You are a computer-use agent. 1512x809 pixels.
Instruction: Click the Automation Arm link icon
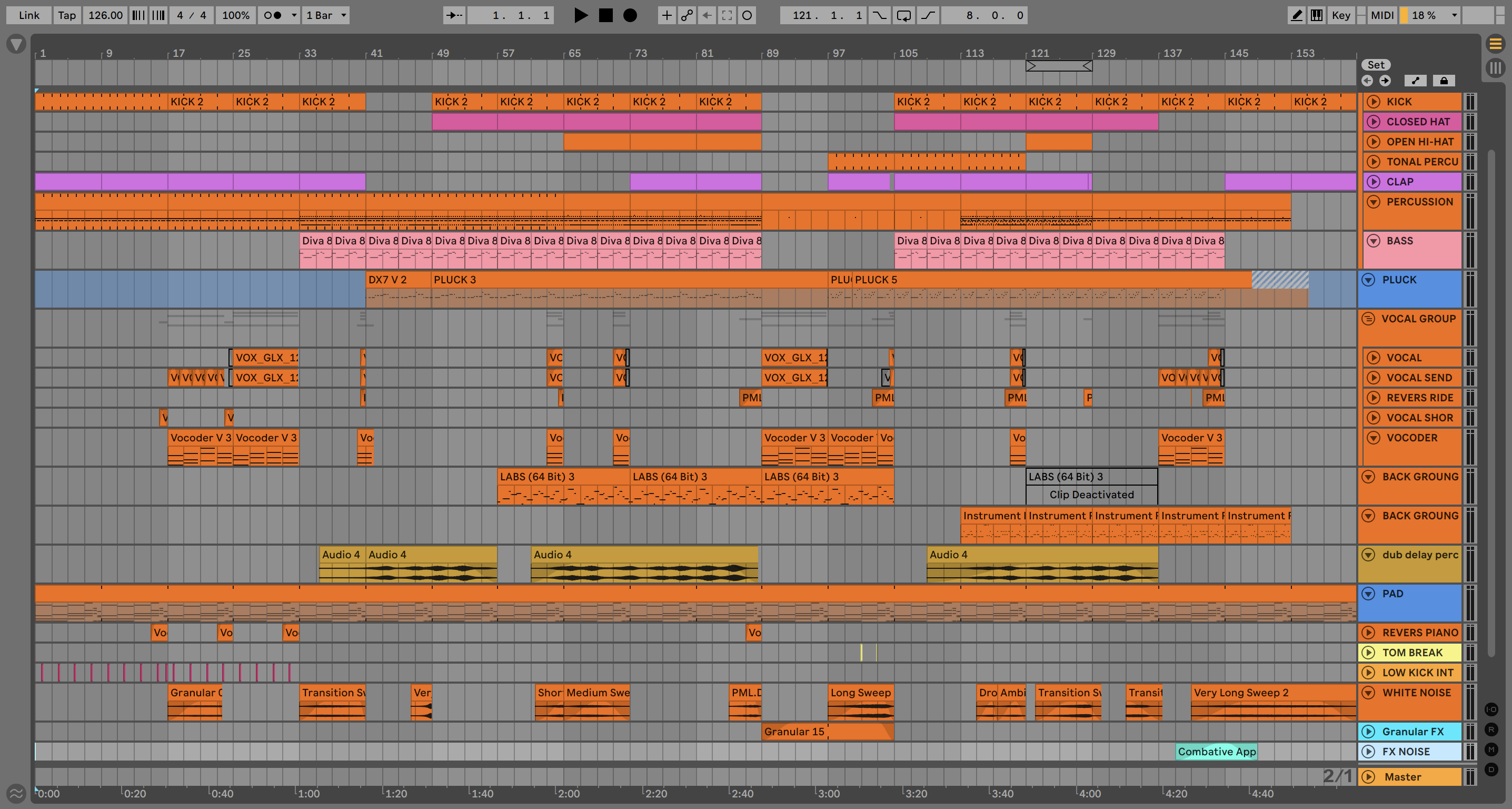(687, 15)
